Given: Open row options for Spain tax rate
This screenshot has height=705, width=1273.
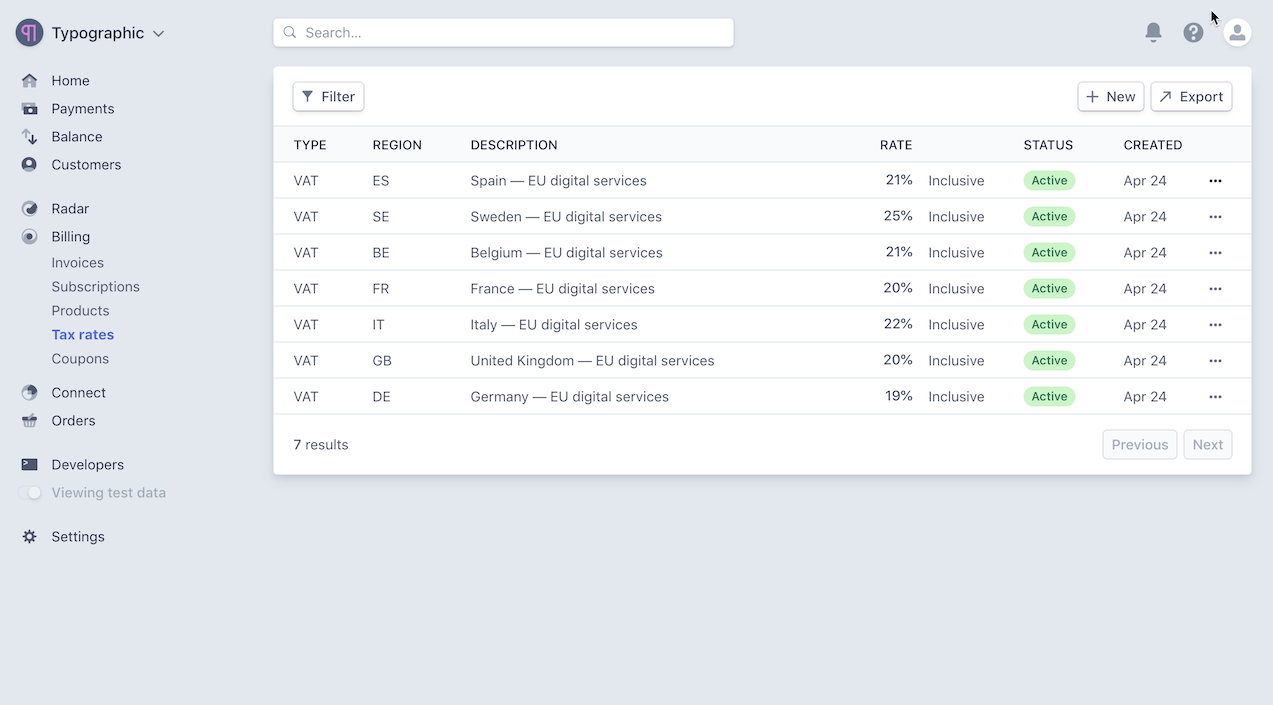Looking at the screenshot, I should coord(1215,181).
